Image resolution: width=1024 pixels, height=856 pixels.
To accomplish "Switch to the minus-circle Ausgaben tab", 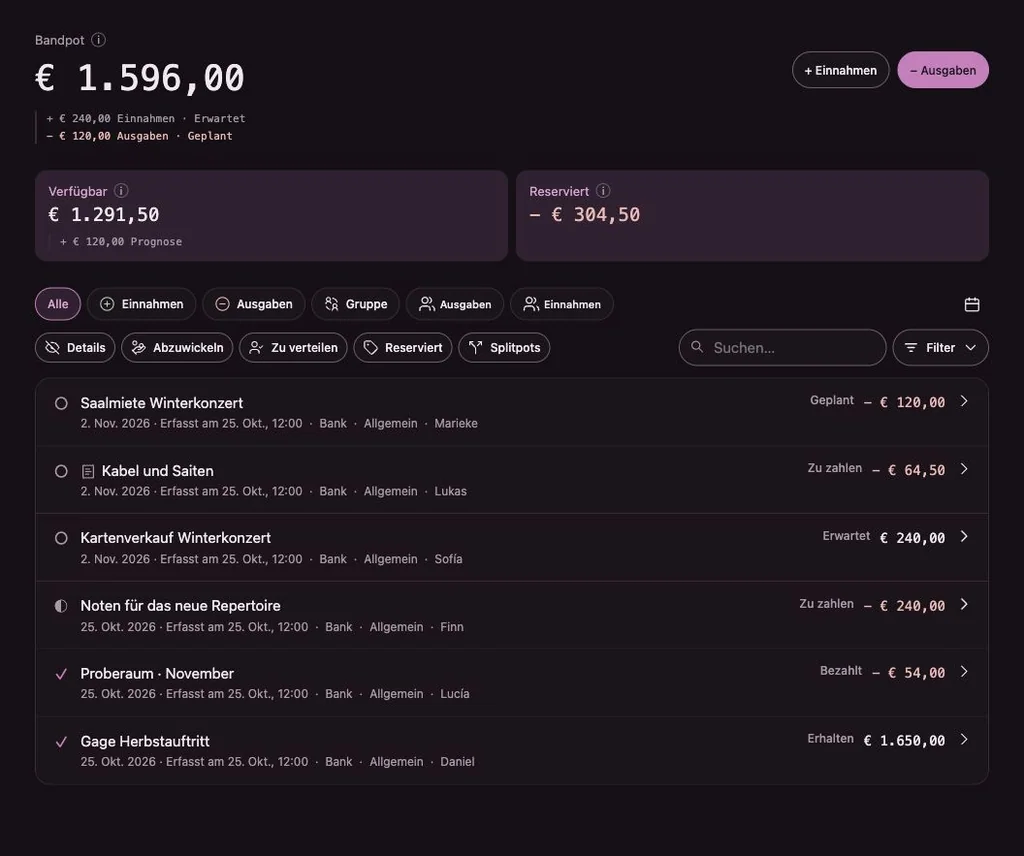I will coord(253,304).
